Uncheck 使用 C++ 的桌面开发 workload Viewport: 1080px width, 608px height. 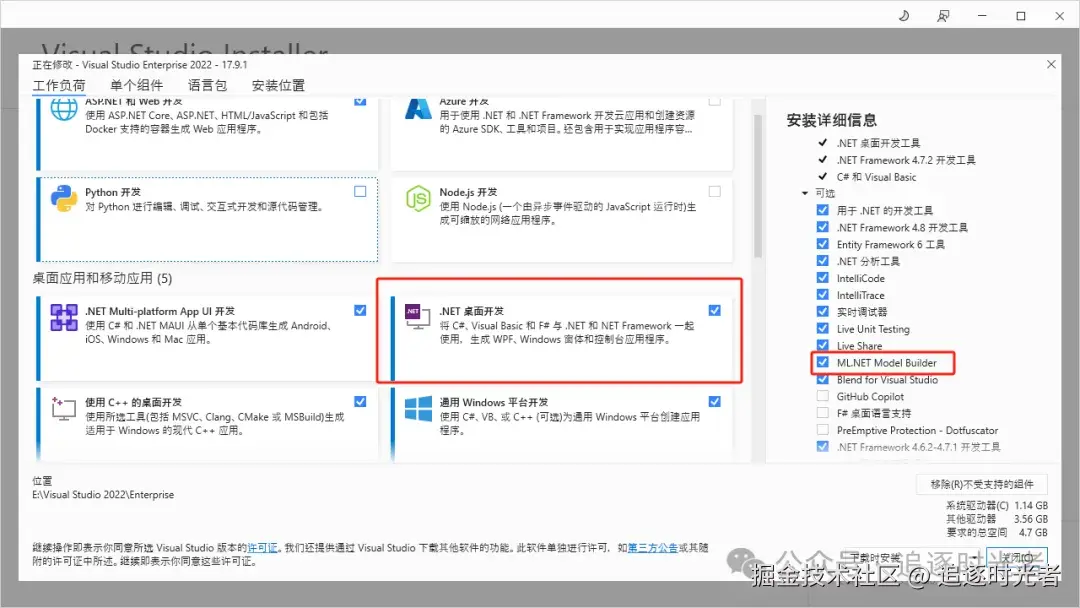[360, 401]
